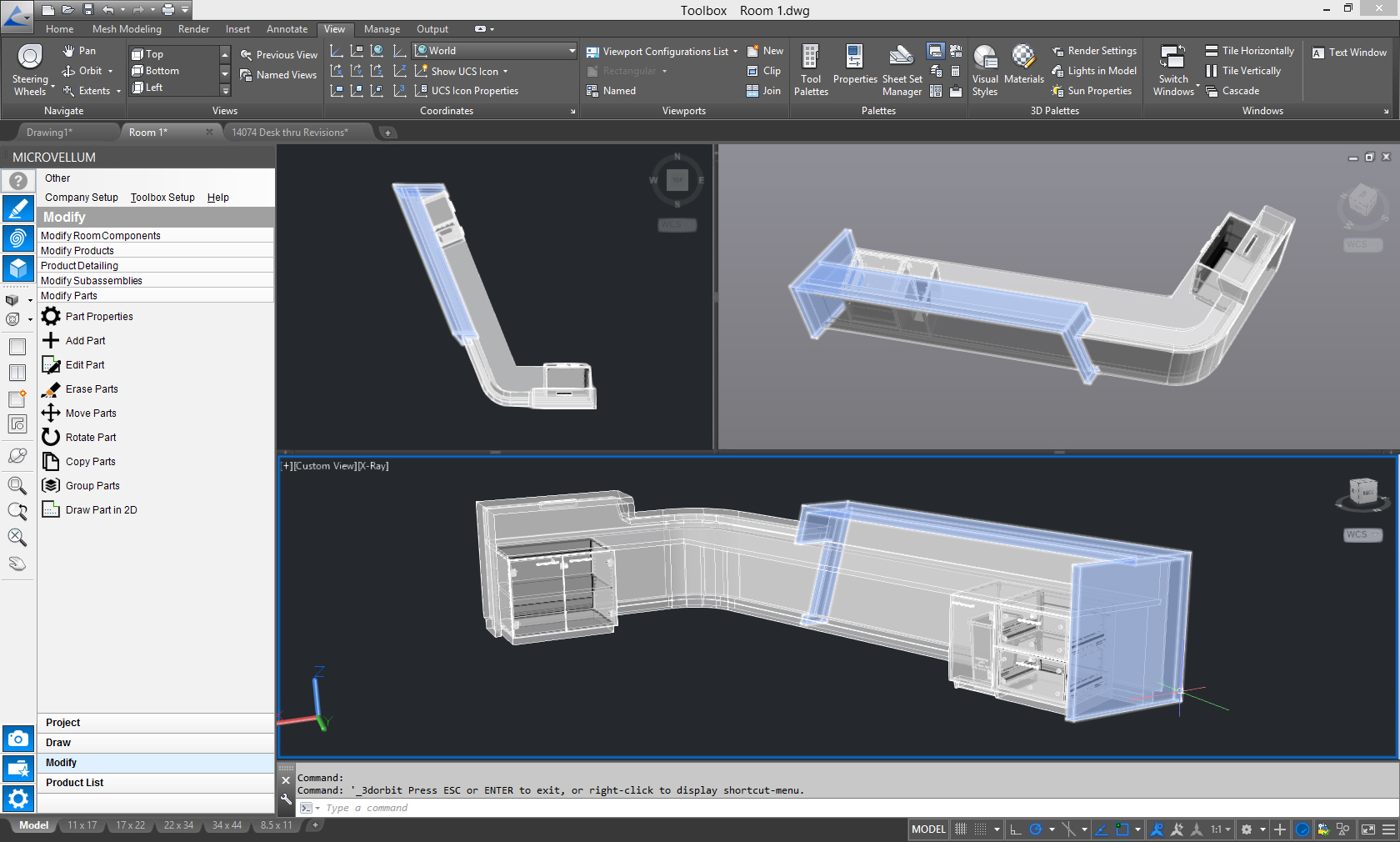Image resolution: width=1400 pixels, height=842 pixels.
Task: Click the Erase Parts icon
Action: (x=51, y=389)
